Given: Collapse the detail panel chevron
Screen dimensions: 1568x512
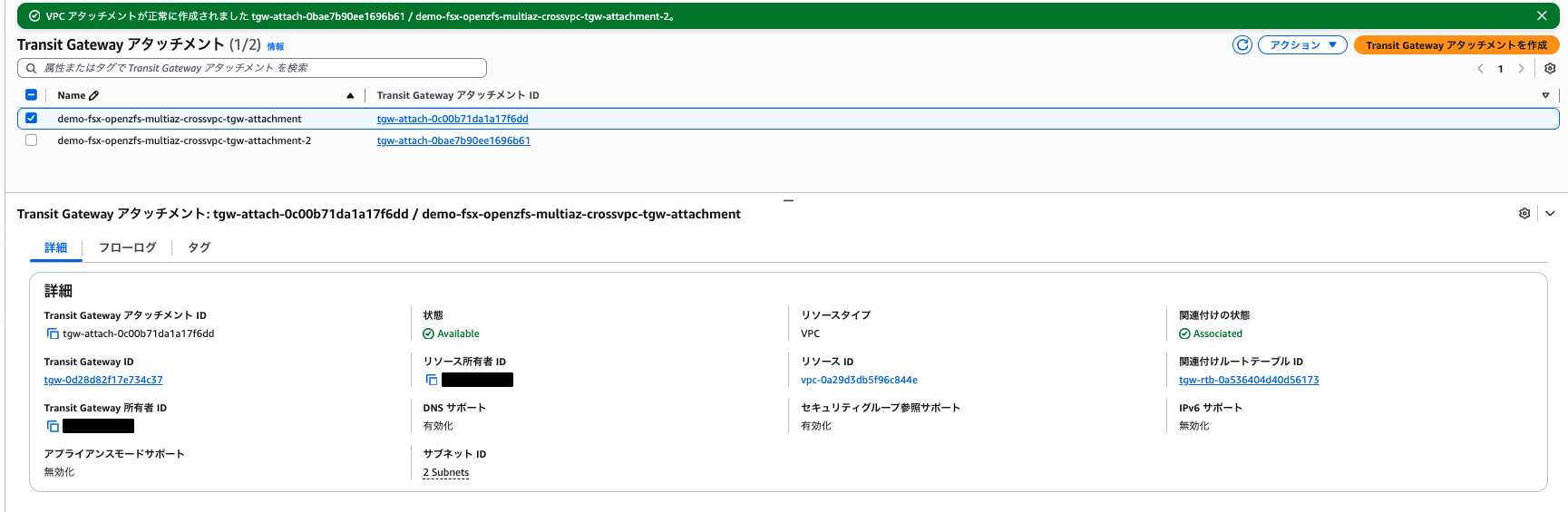Looking at the screenshot, I should pyautogui.click(x=1550, y=214).
